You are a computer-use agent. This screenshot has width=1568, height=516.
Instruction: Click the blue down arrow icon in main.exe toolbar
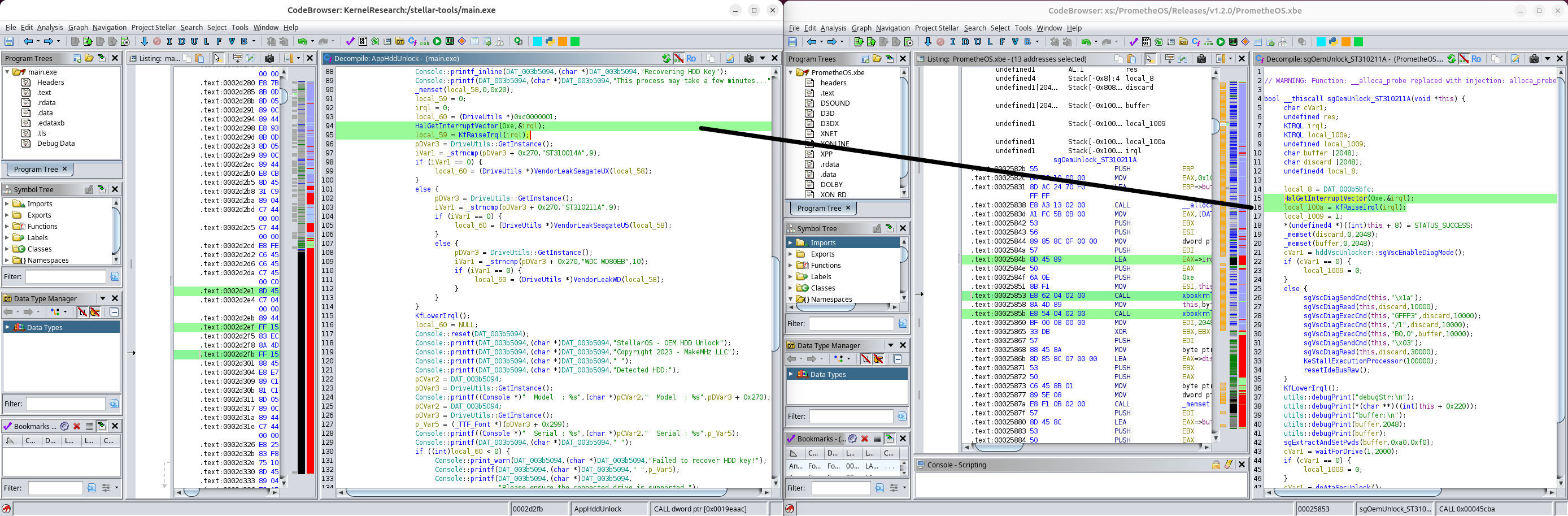point(144,41)
